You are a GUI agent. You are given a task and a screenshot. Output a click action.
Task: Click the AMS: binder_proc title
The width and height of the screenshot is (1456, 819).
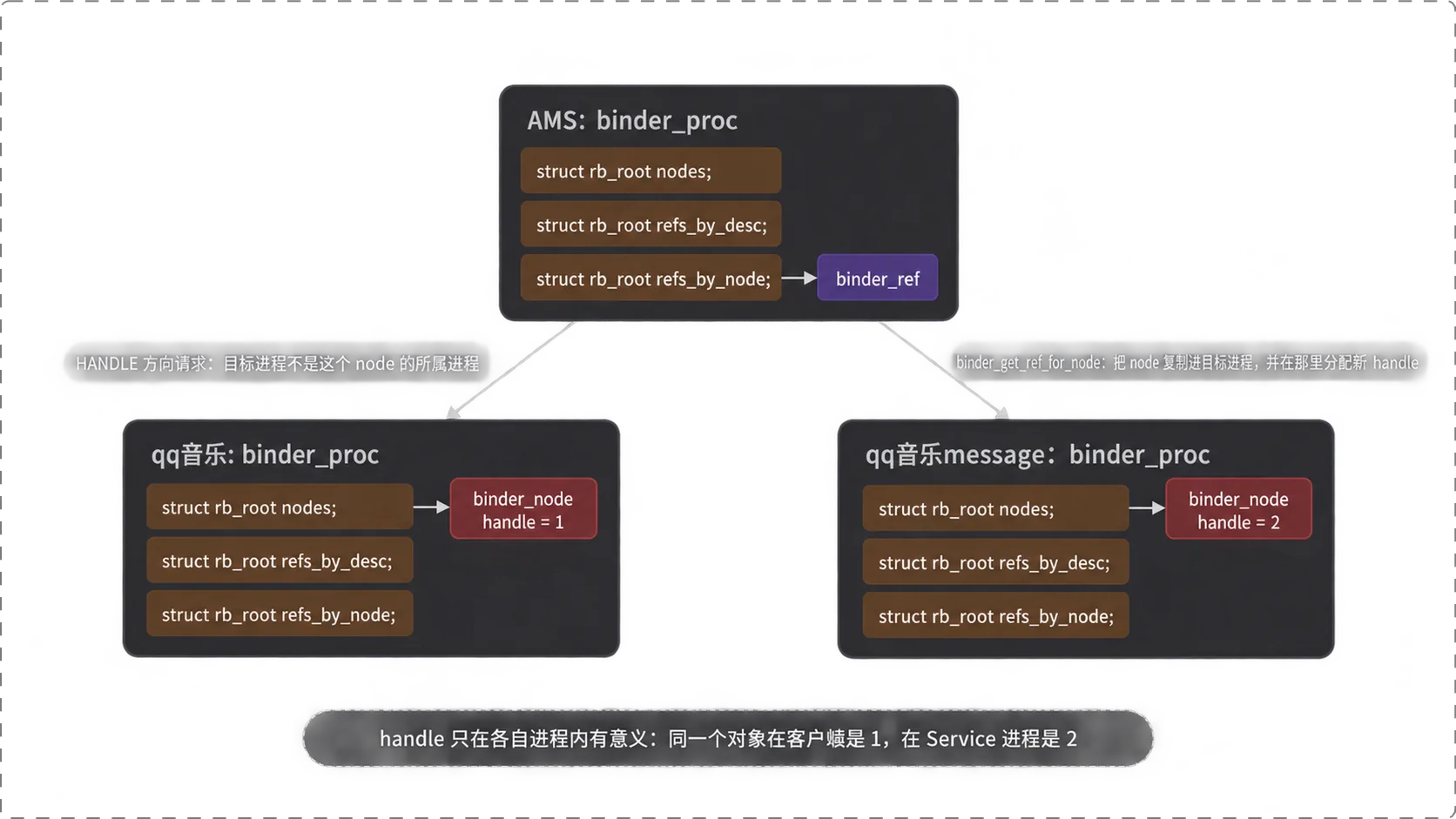632,120
